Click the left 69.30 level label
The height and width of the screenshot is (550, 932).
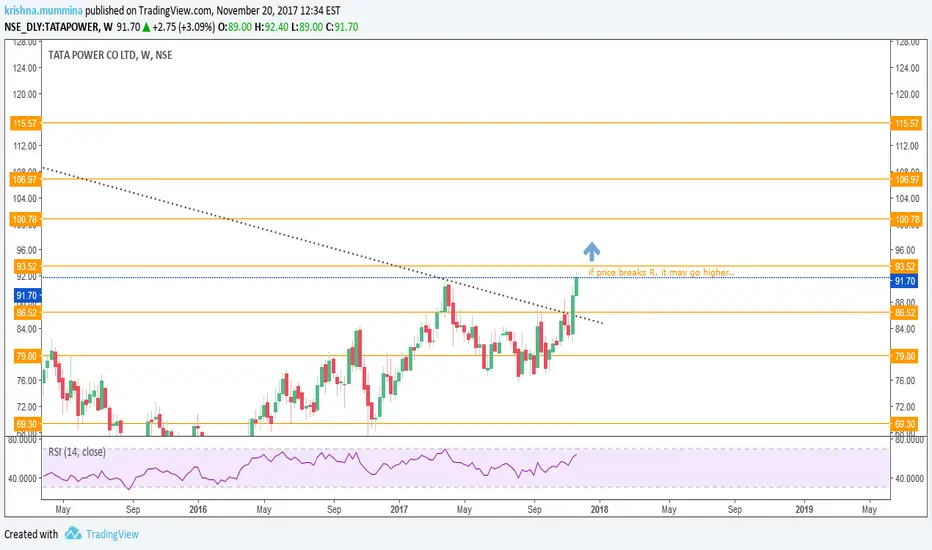[x=27, y=424]
